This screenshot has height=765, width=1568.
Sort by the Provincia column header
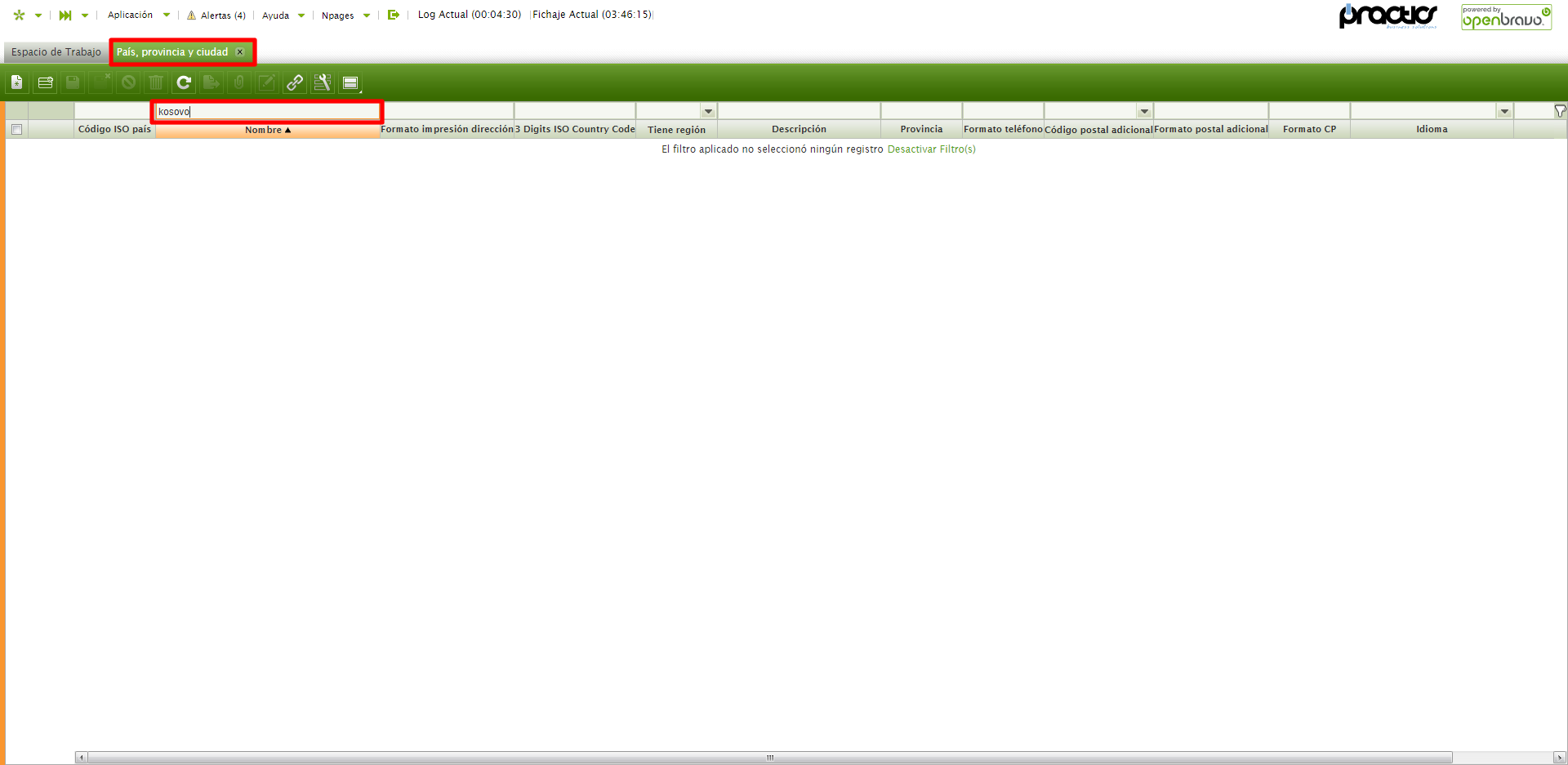(922, 129)
